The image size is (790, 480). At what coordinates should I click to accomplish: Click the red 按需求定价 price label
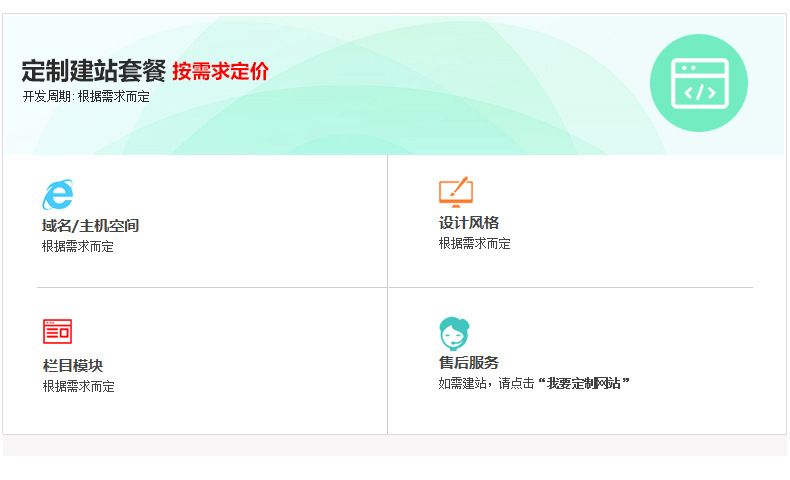pyautogui.click(x=220, y=72)
